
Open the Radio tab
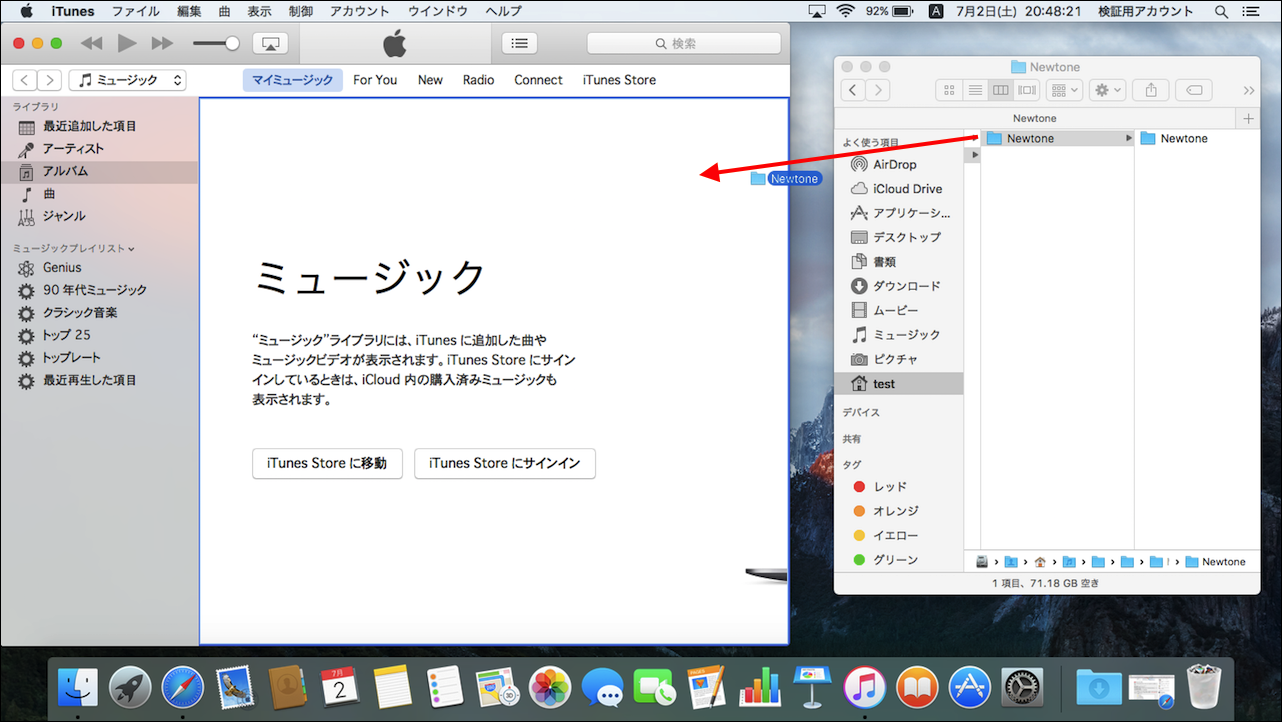coord(478,80)
